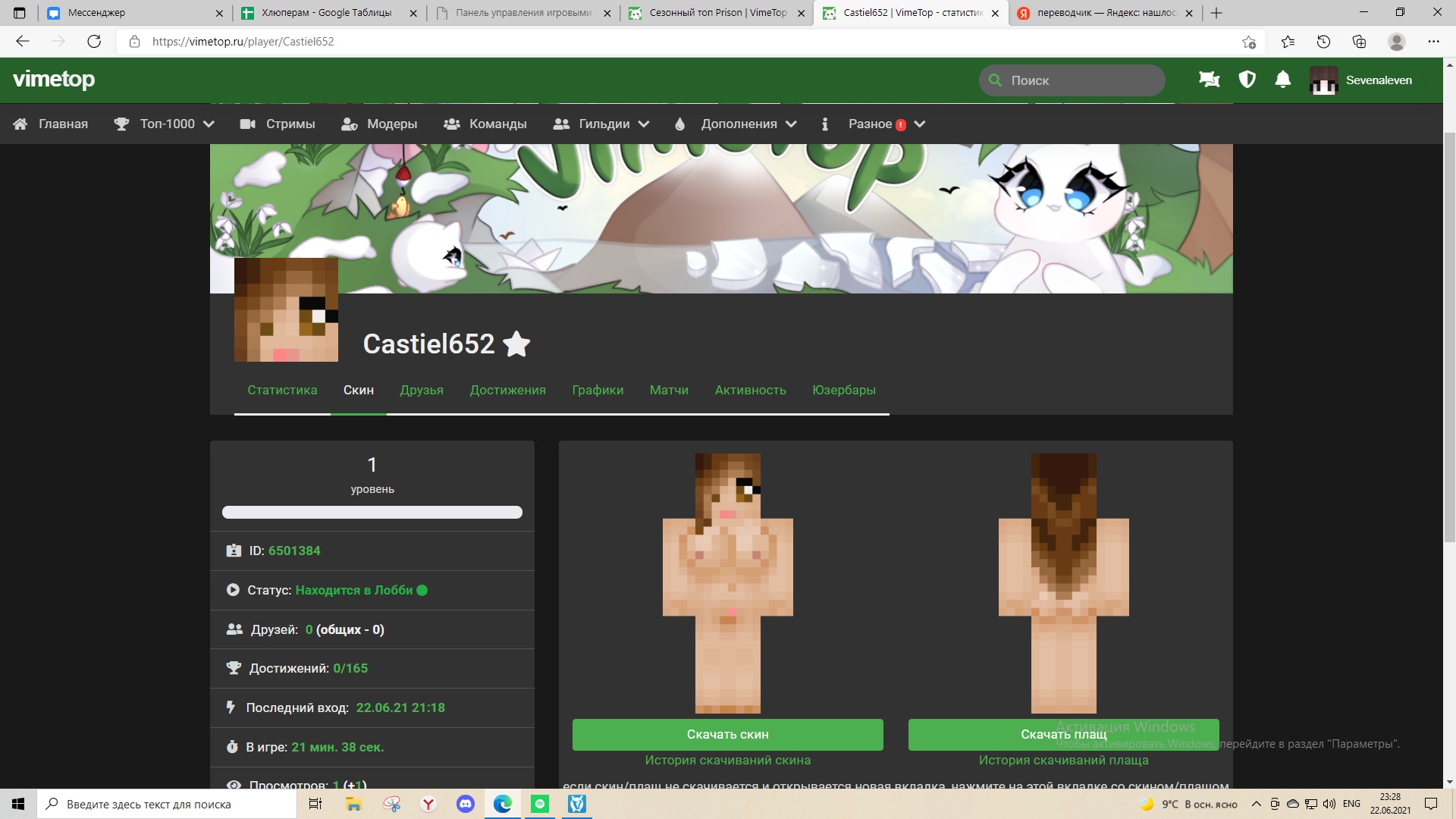Click the page vertical scrollbar
1456x819 pixels.
coord(1449,337)
